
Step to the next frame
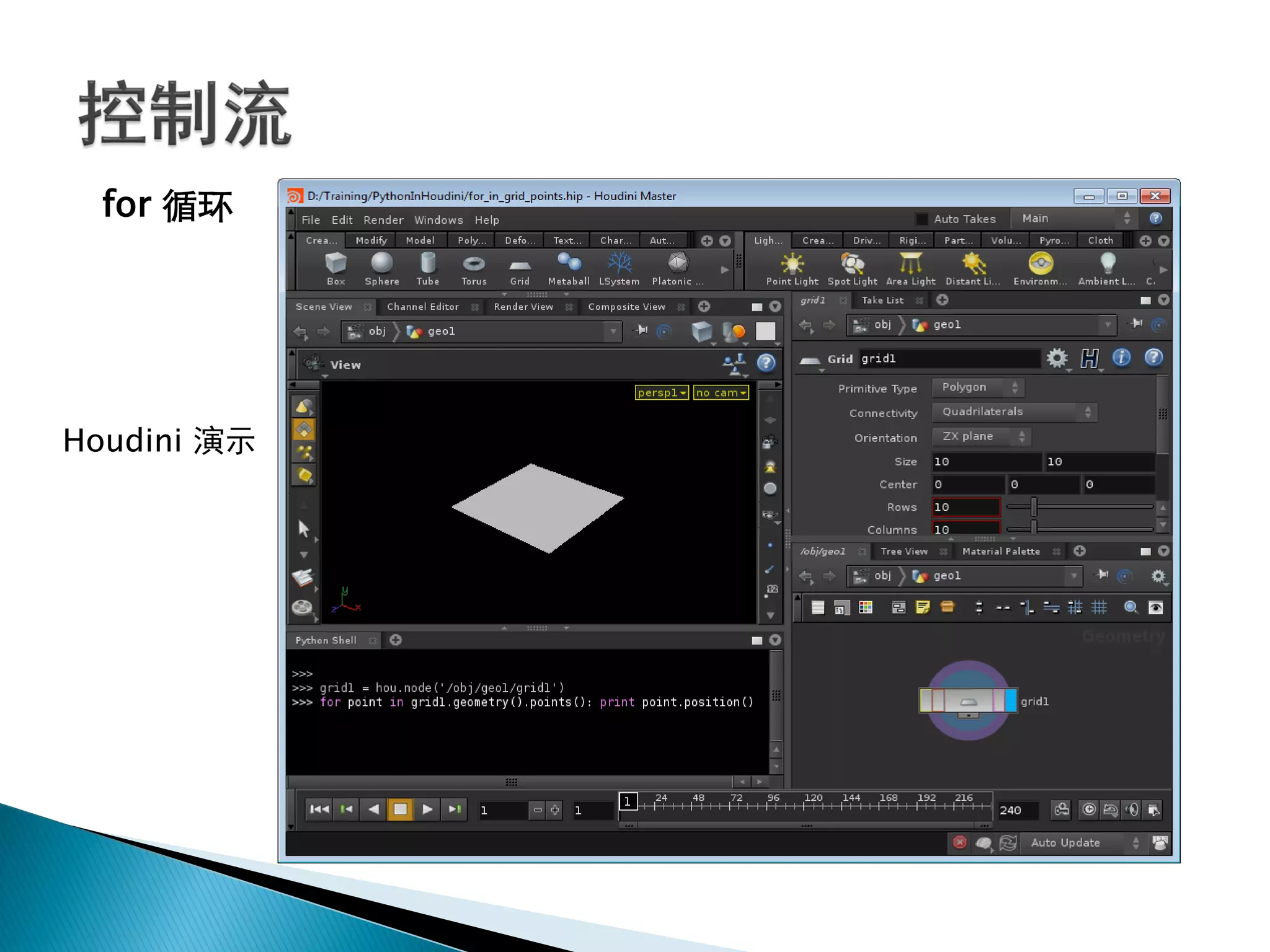pyautogui.click(x=455, y=809)
